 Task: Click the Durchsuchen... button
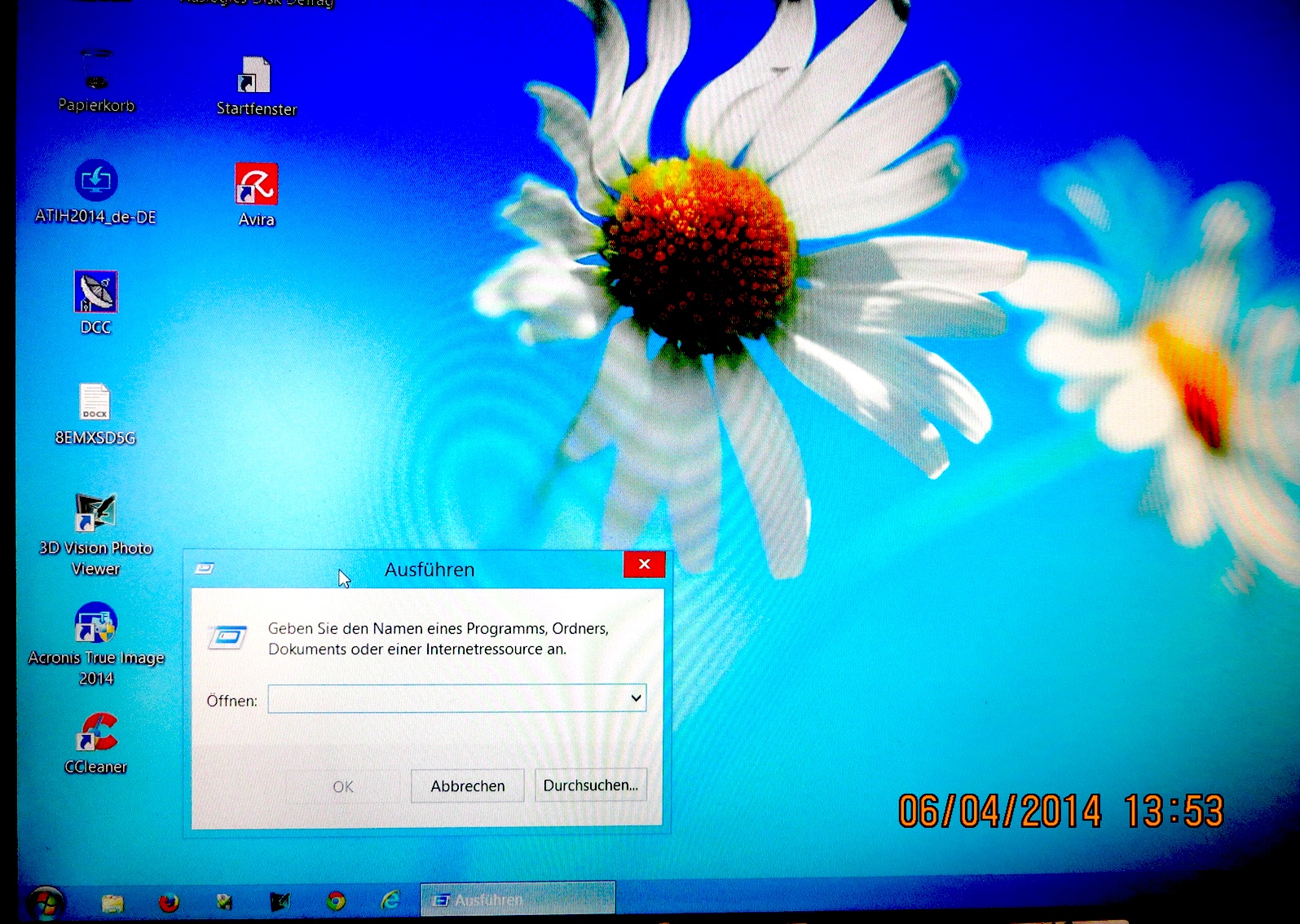(x=590, y=785)
